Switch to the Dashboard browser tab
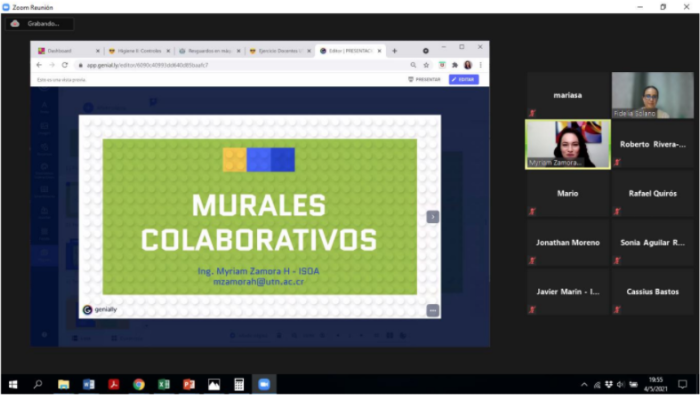700x400 pixels. click(x=65, y=50)
